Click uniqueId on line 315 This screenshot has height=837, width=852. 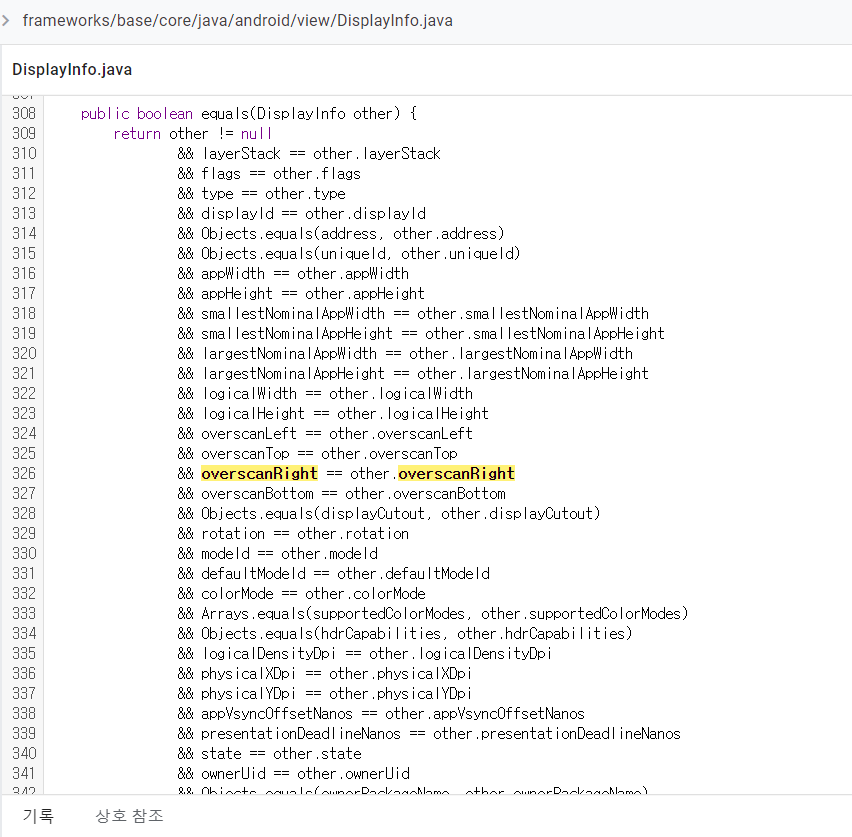353,254
